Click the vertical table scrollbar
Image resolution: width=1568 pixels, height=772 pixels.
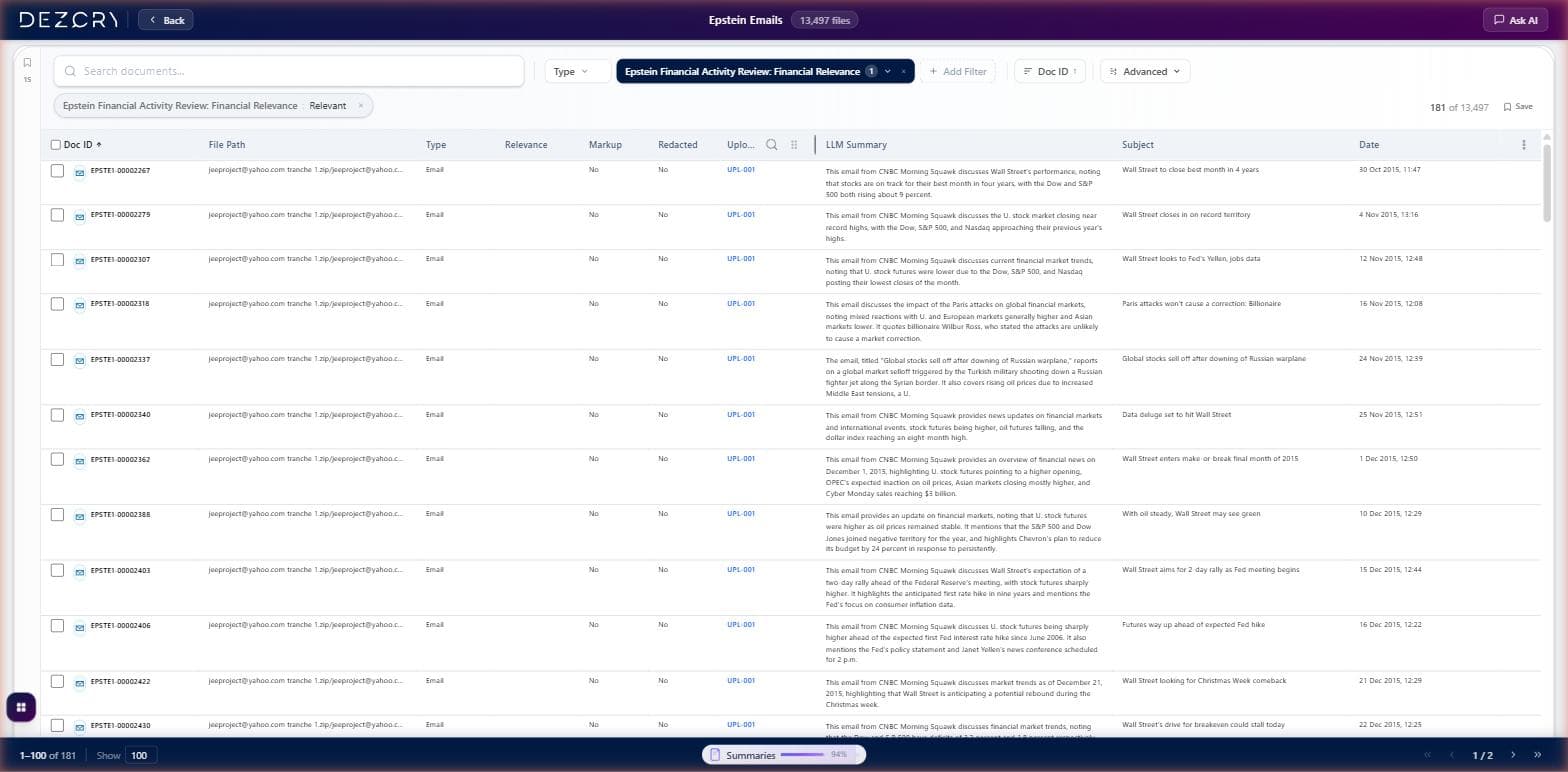point(1548,183)
